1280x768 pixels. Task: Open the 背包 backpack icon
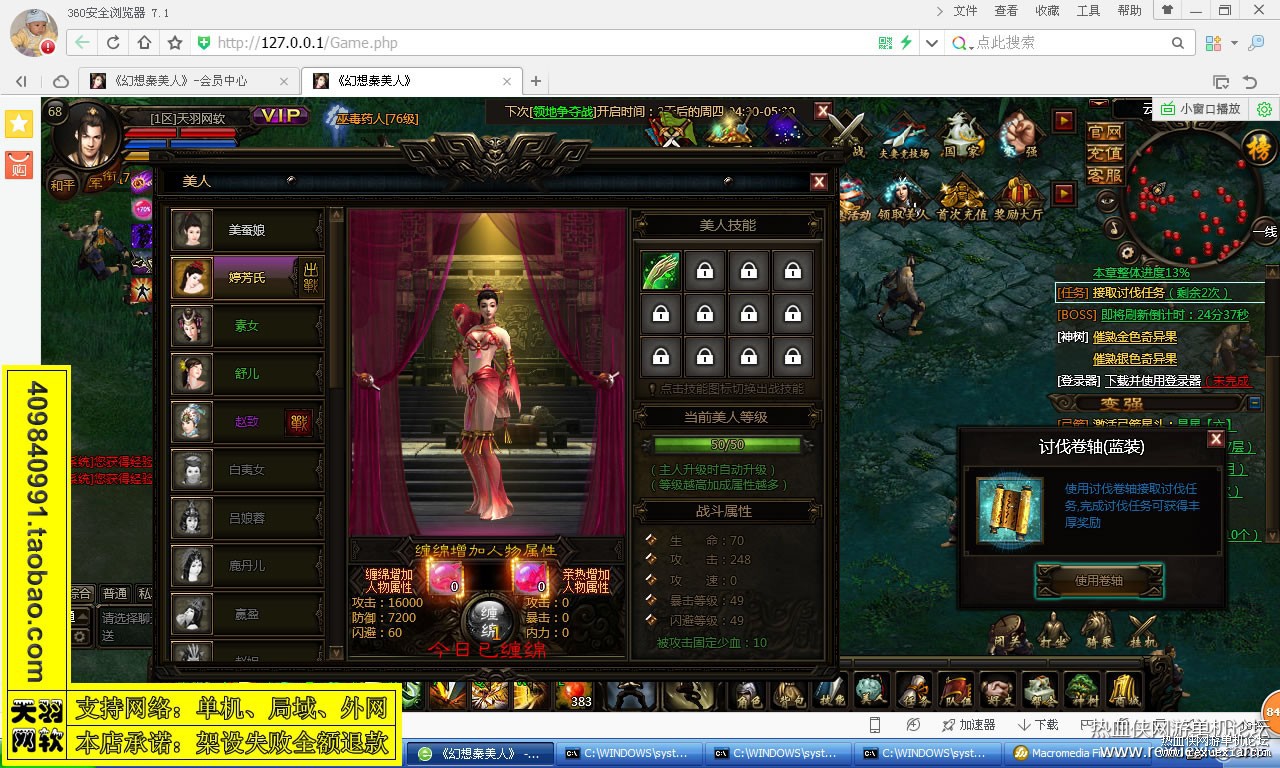tap(789, 691)
